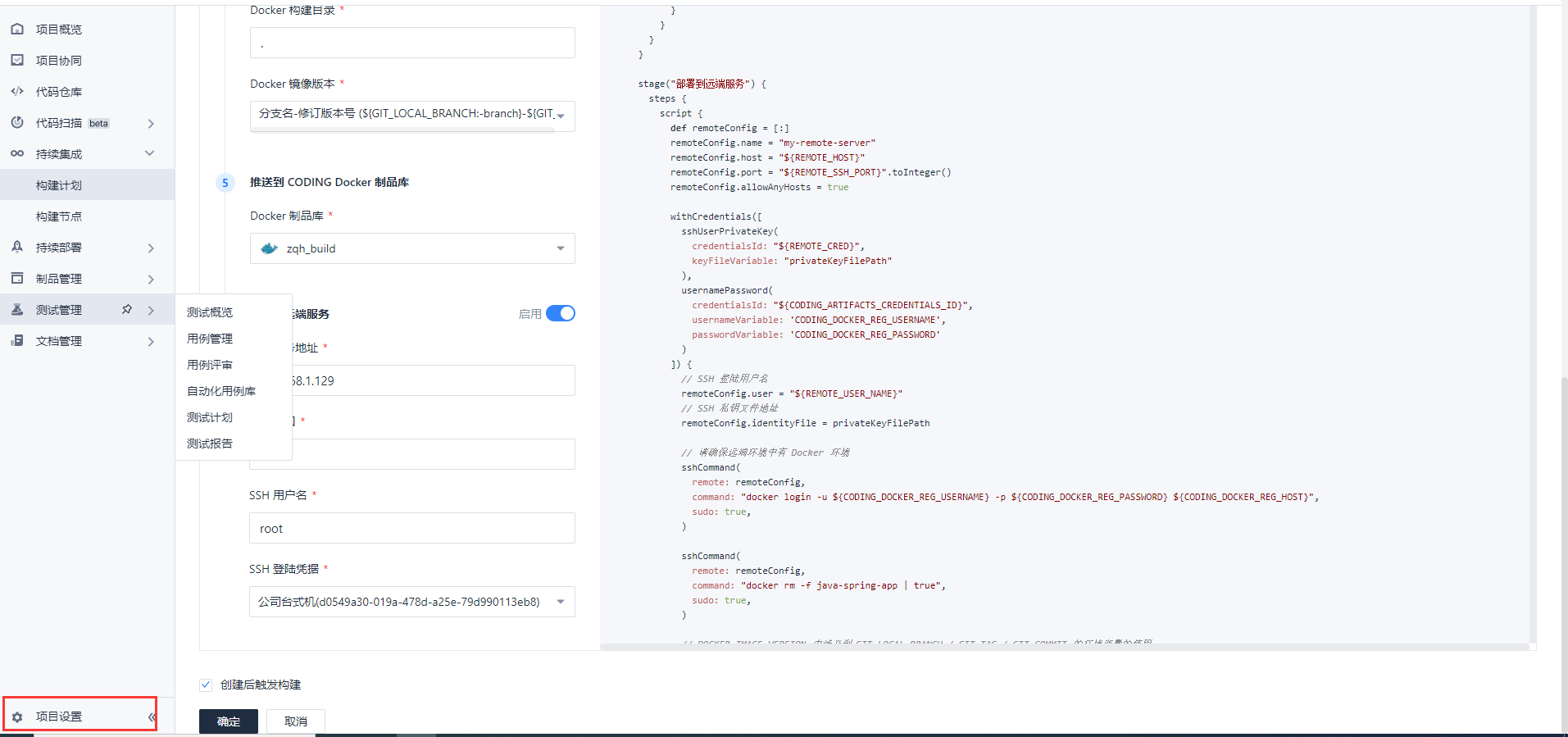The height and width of the screenshot is (737, 1568).
Task: Click the remoteConfig.allowAnyHosts = true line
Action: [x=760, y=187]
